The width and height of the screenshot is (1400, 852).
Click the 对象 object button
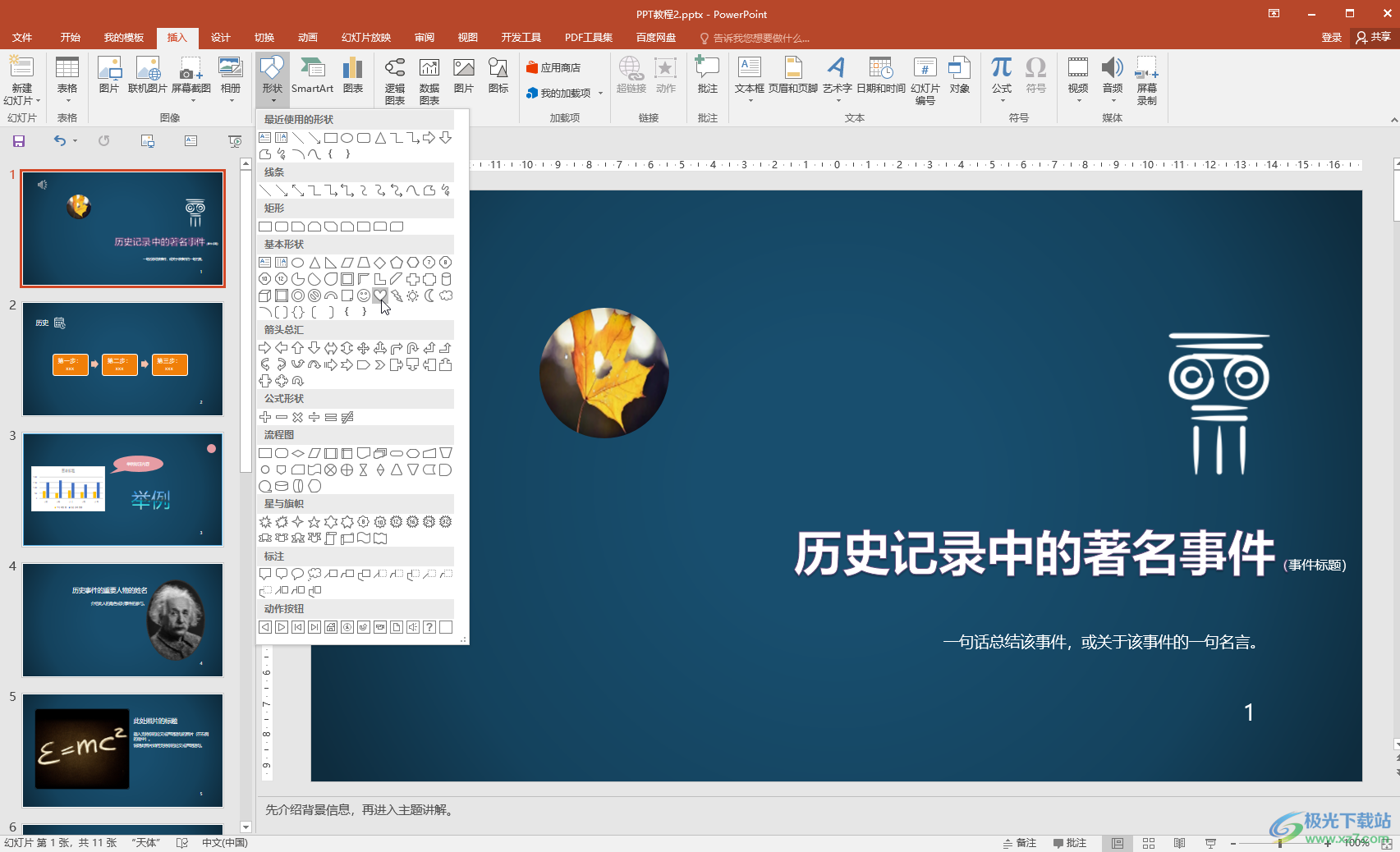click(960, 76)
